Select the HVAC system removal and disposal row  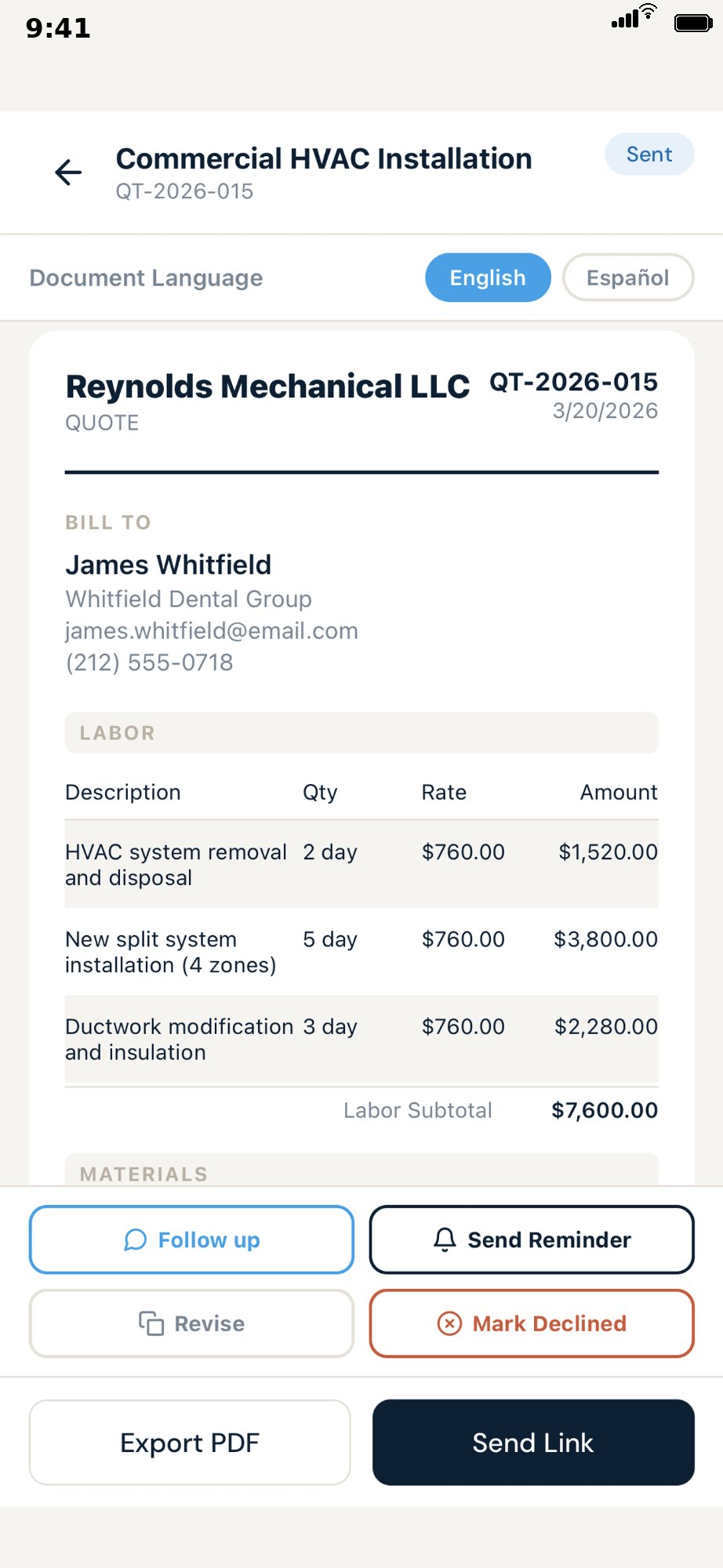pyautogui.click(x=361, y=865)
